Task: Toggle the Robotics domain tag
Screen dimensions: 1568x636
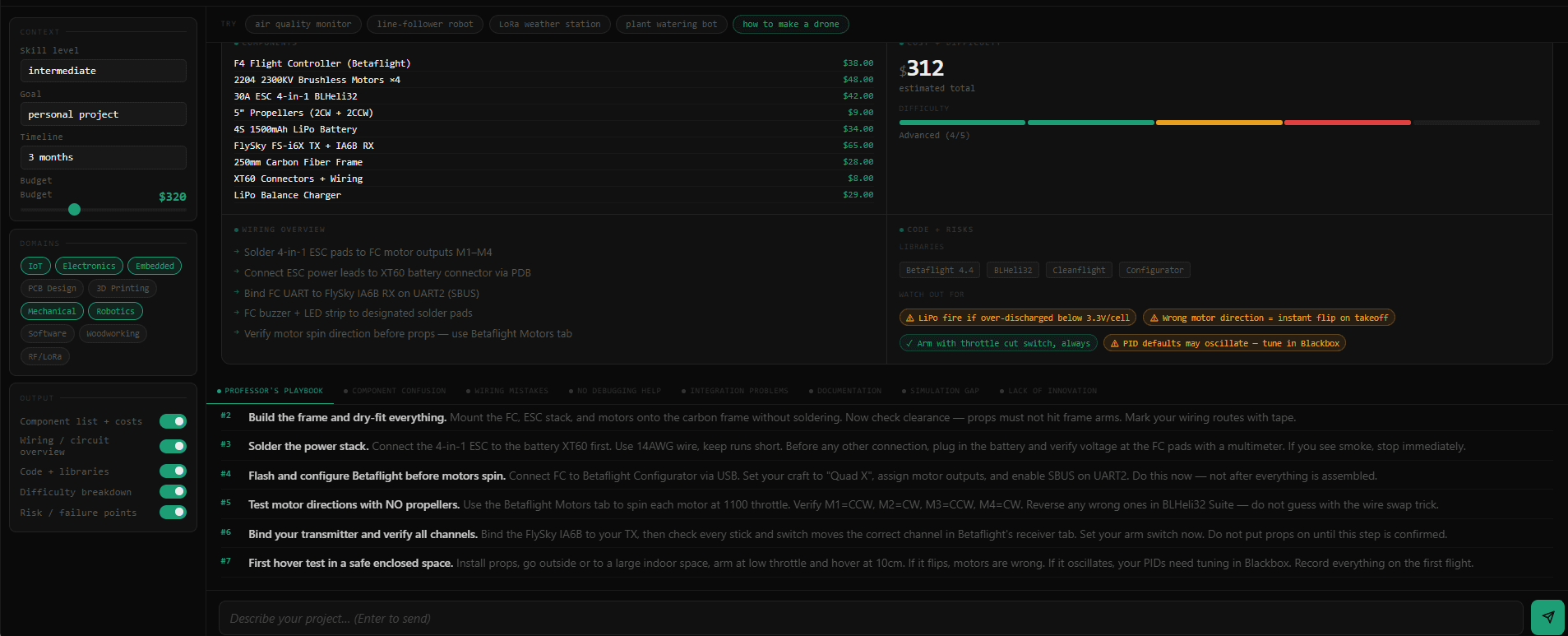Action: (115, 311)
